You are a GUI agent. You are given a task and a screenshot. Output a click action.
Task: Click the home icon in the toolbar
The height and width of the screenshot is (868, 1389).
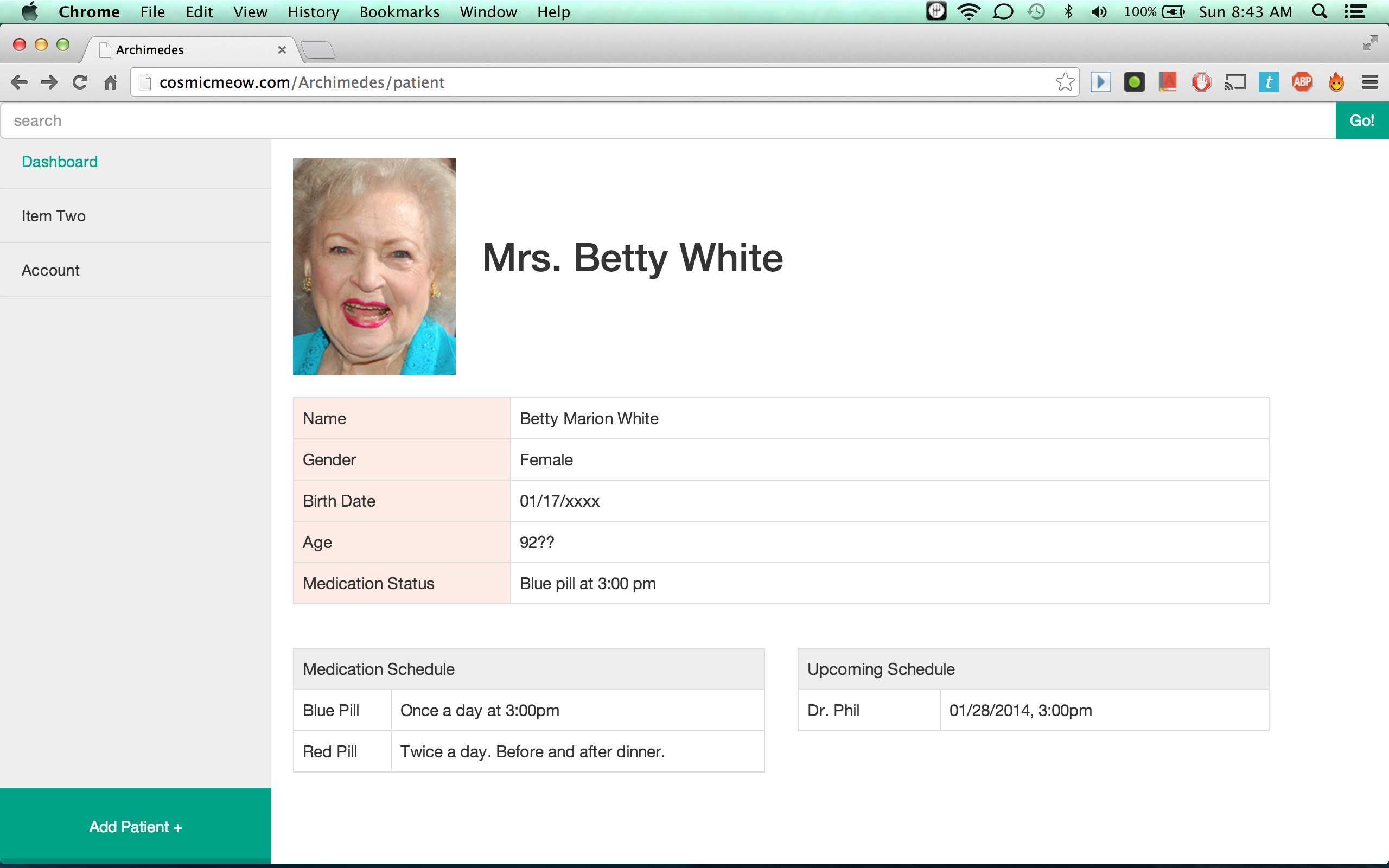[110, 82]
